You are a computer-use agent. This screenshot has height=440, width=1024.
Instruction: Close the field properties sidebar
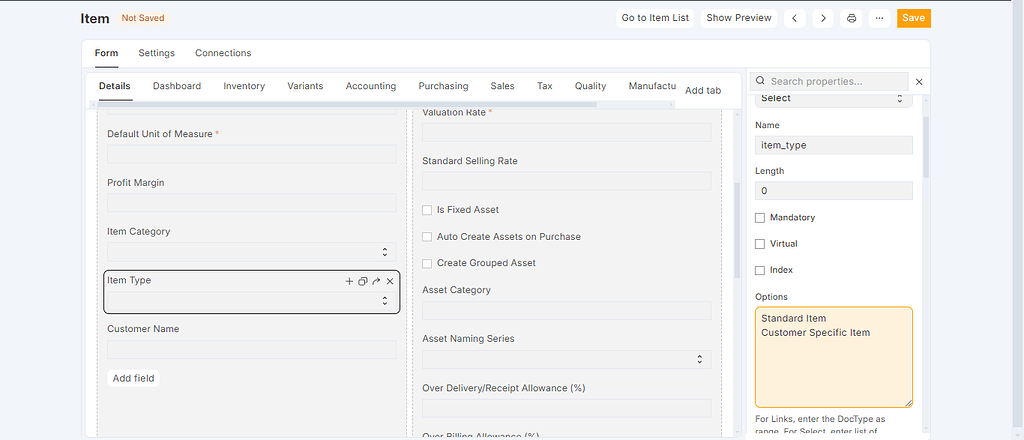click(919, 82)
